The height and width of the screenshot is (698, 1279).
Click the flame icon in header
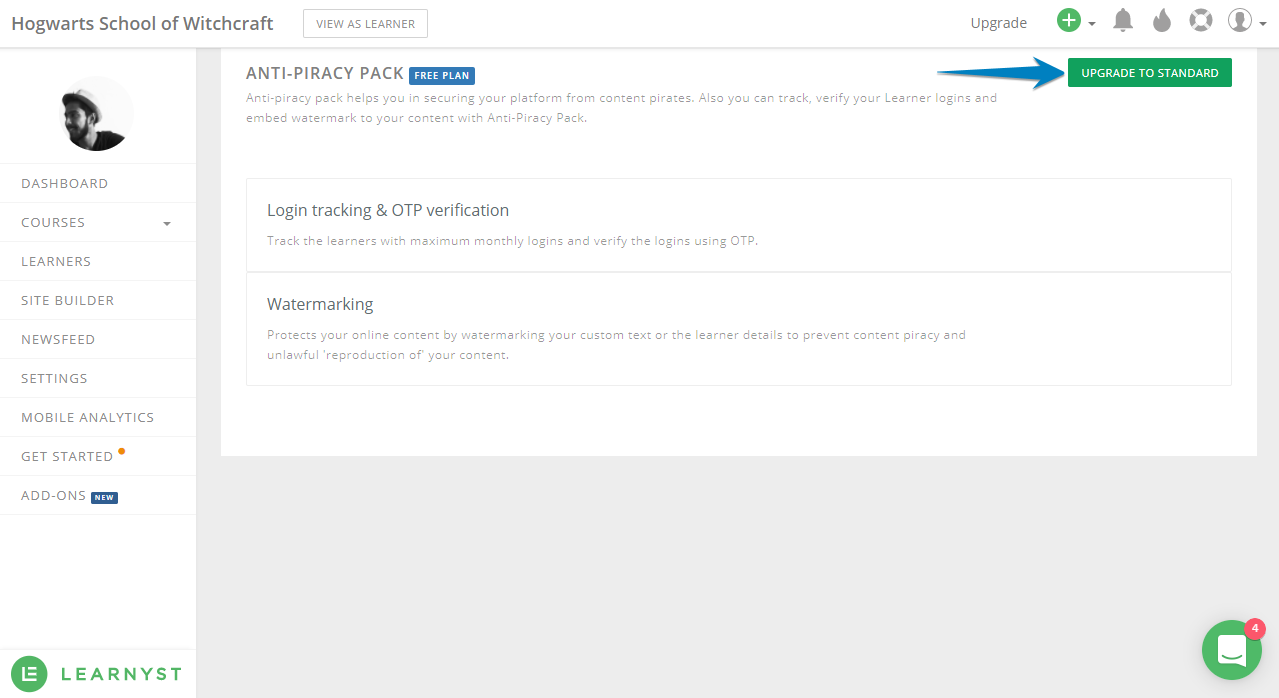click(x=1161, y=21)
